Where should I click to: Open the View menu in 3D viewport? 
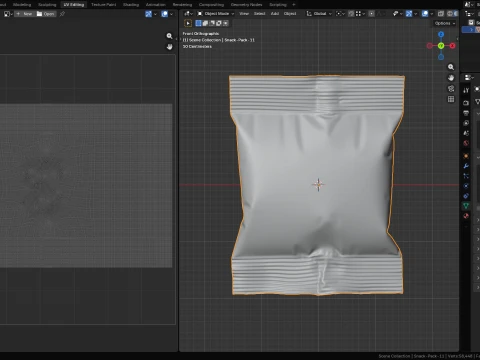244,14
